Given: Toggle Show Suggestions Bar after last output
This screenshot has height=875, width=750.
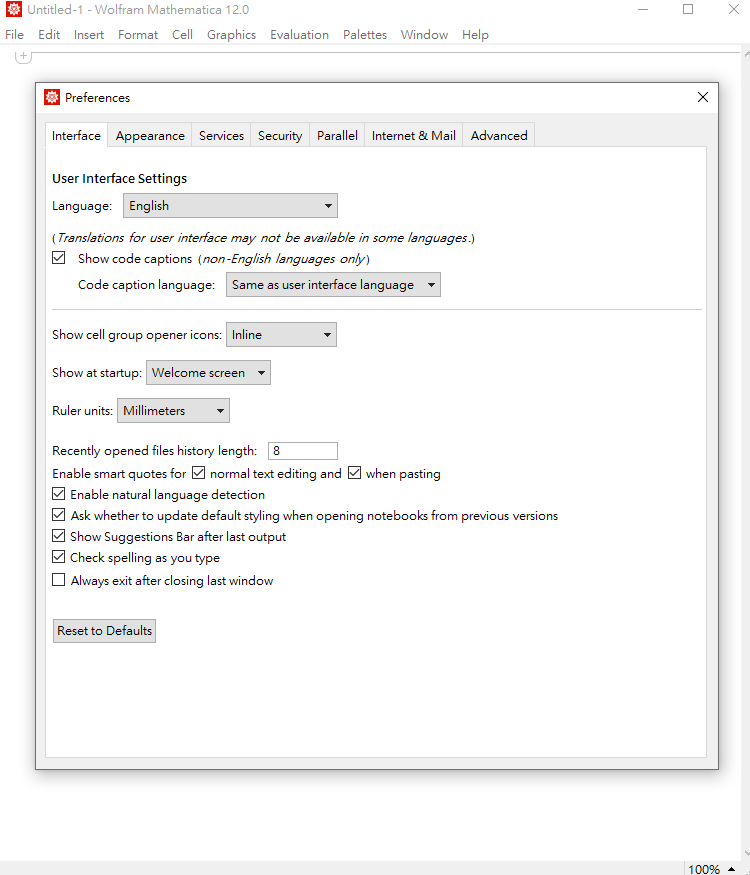Looking at the screenshot, I should click(x=59, y=536).
